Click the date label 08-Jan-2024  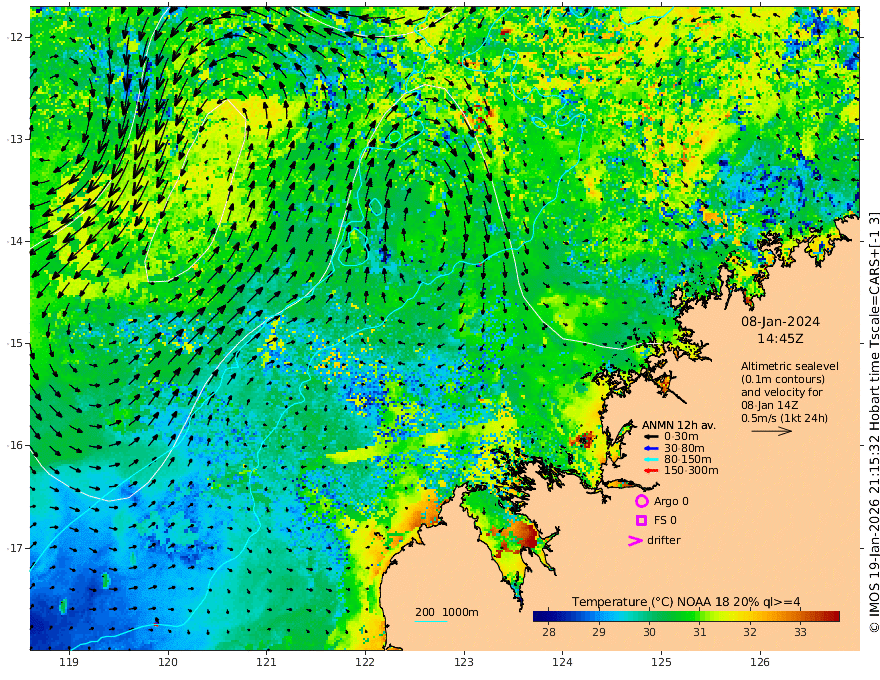tap(780, 322)
